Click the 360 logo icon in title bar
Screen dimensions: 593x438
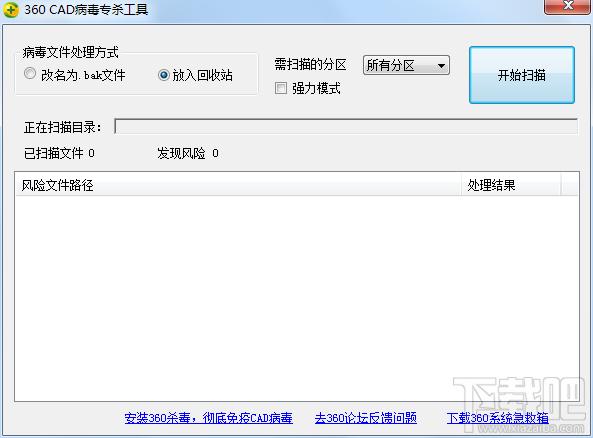click(x=10, y=9)
